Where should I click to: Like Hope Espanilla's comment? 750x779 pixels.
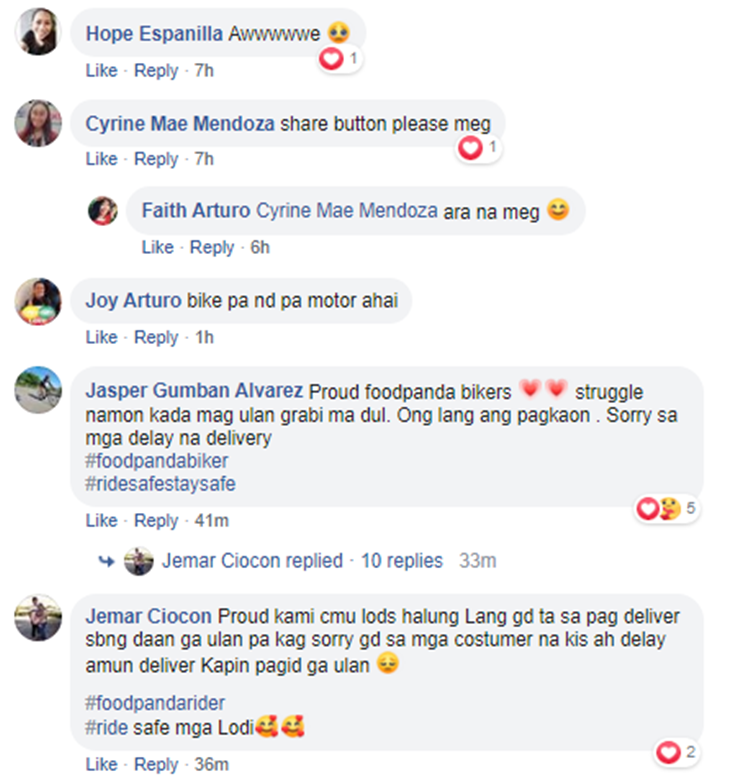click(x=101, y=71)
